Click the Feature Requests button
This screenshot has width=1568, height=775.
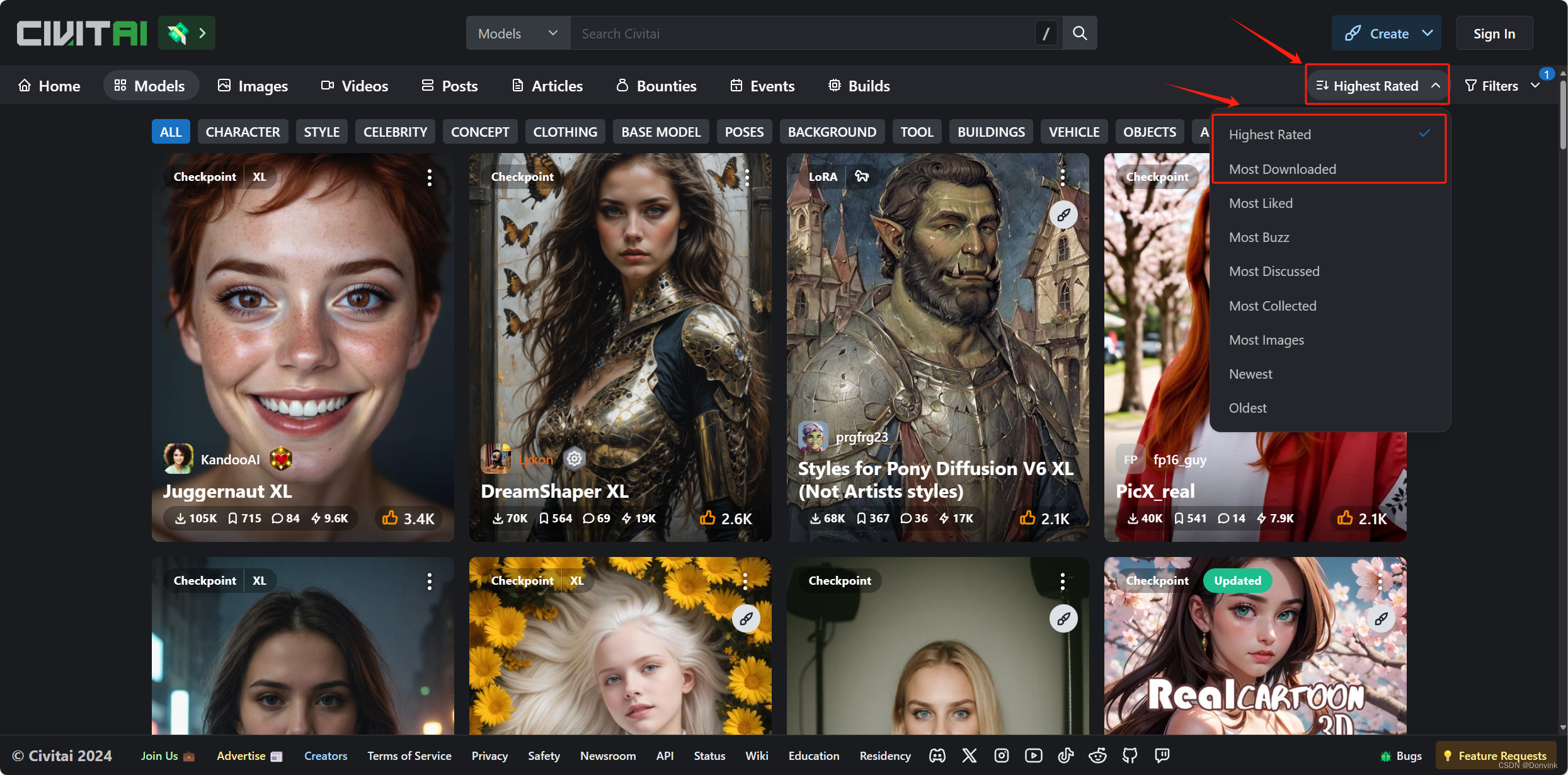(1495, 755)
